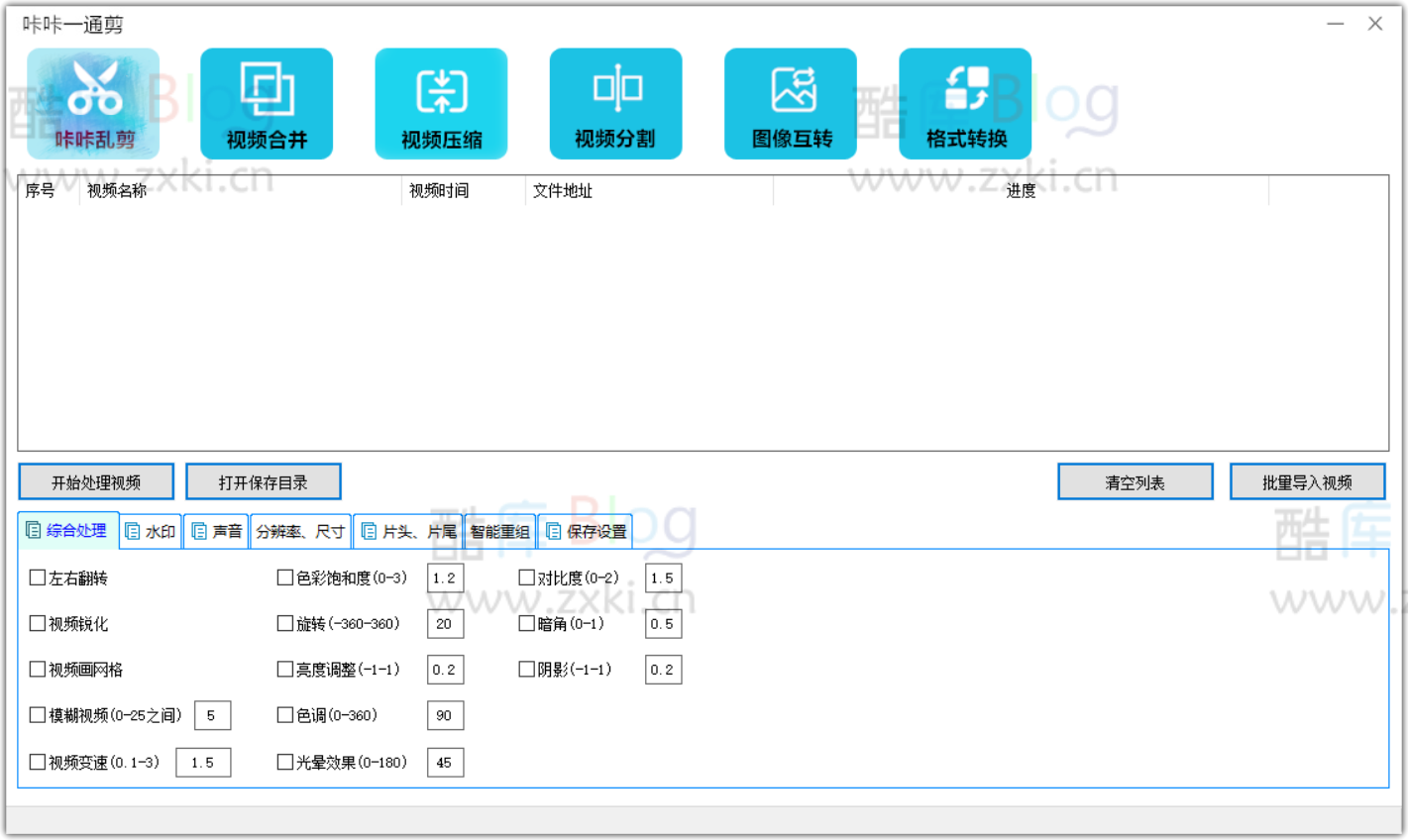Switch to the 水印 watermark tab
1408x840 pixels.
point(150,530)
